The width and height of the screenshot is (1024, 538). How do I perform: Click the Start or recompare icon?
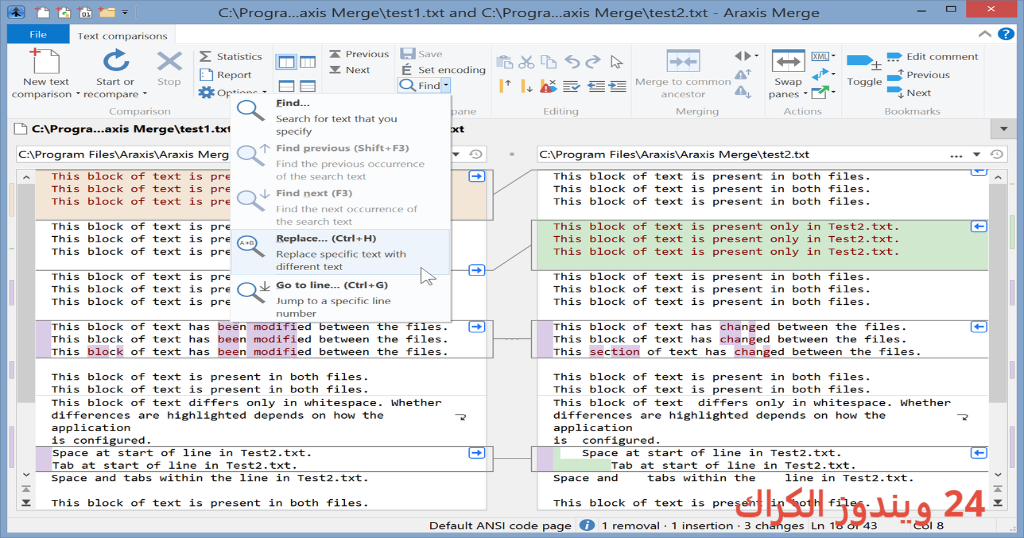(116, 61)
